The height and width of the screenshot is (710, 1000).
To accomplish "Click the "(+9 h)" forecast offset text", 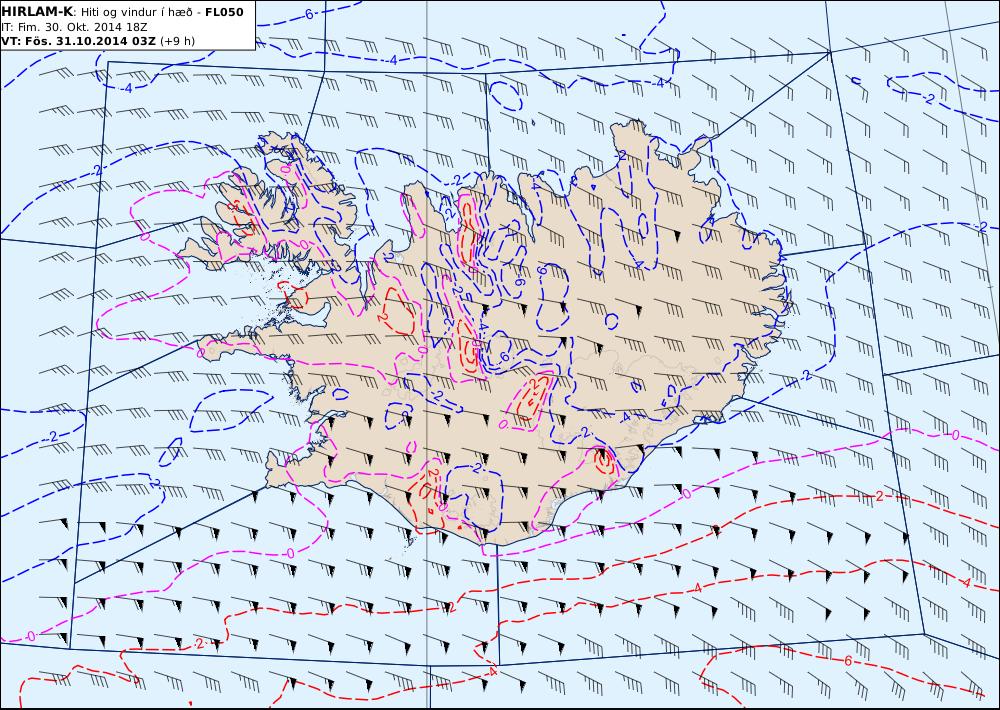I will click(x=177, y=41).
